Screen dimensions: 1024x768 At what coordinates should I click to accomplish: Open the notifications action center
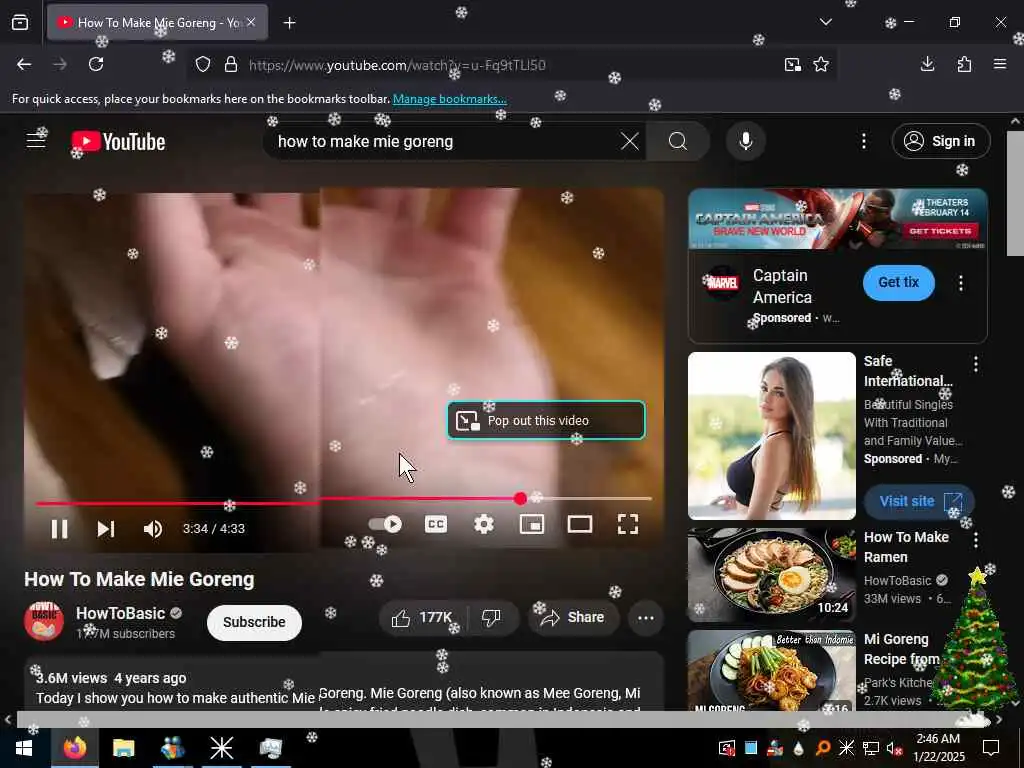tap(991, 748)
